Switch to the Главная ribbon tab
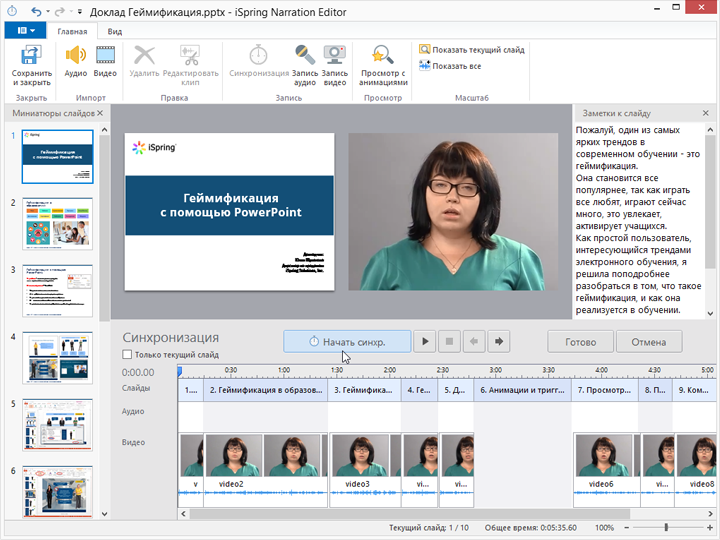720x540 pixels. [x=72, y=31]
